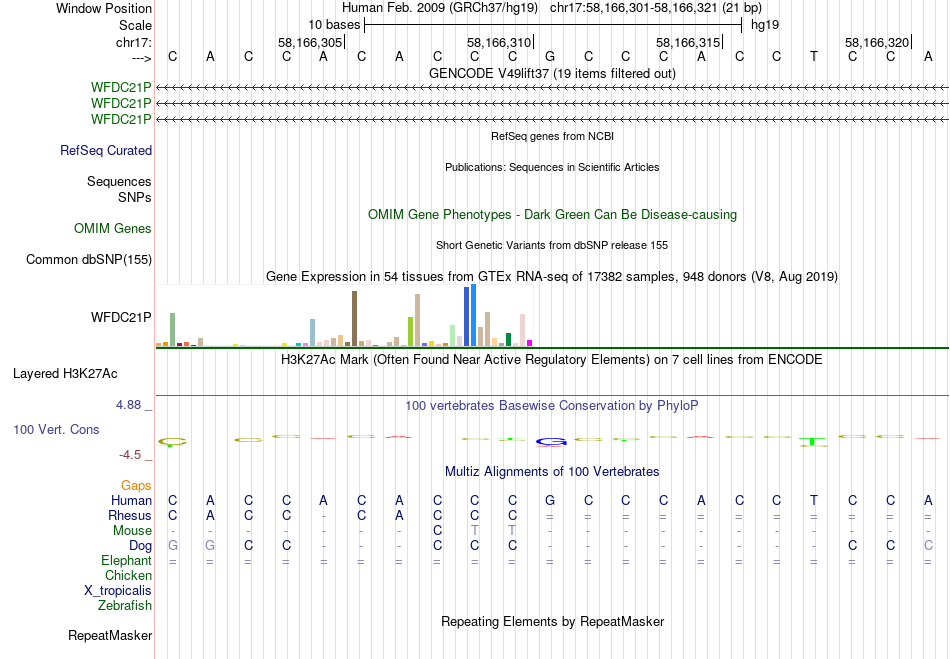Select the Mouse species label
The width and height of the screenshot is (950, 659).
132,531
